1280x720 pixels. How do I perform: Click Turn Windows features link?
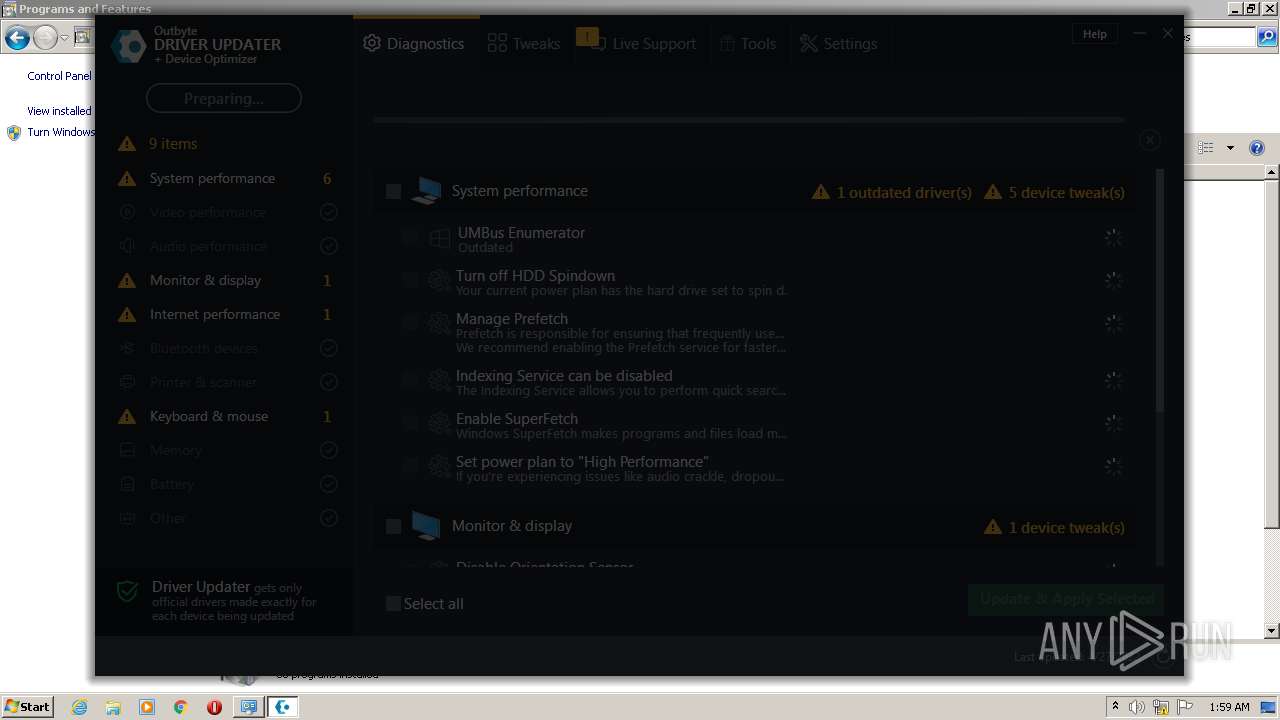[61, 132]
